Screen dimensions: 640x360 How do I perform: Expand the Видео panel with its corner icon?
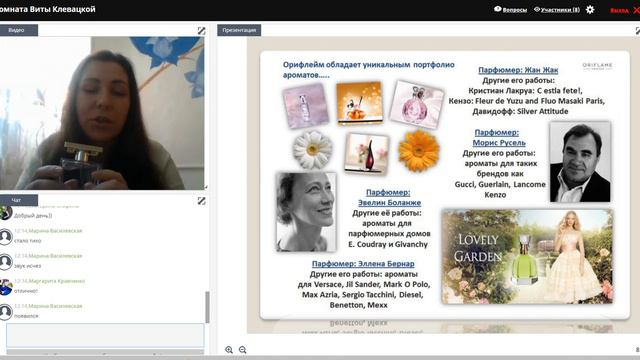click(201, 31)
